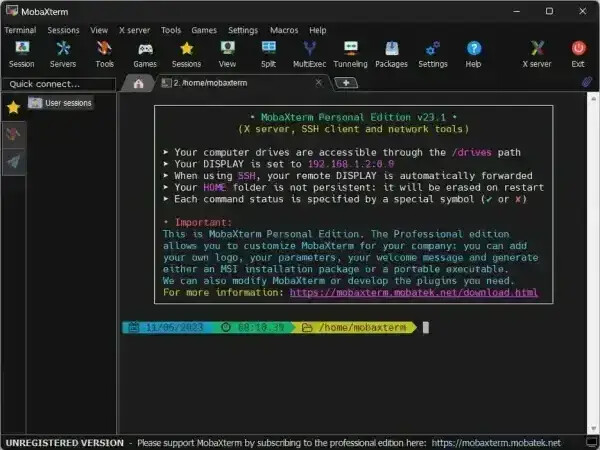Go to the Home tab house icon
600x450 pixels.
coord(139,83)
